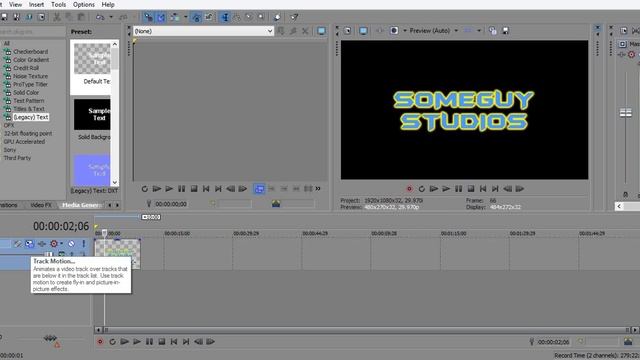640x360 pixels.
Task: Click the Undo toolbar icon
Action: point(100,17)
